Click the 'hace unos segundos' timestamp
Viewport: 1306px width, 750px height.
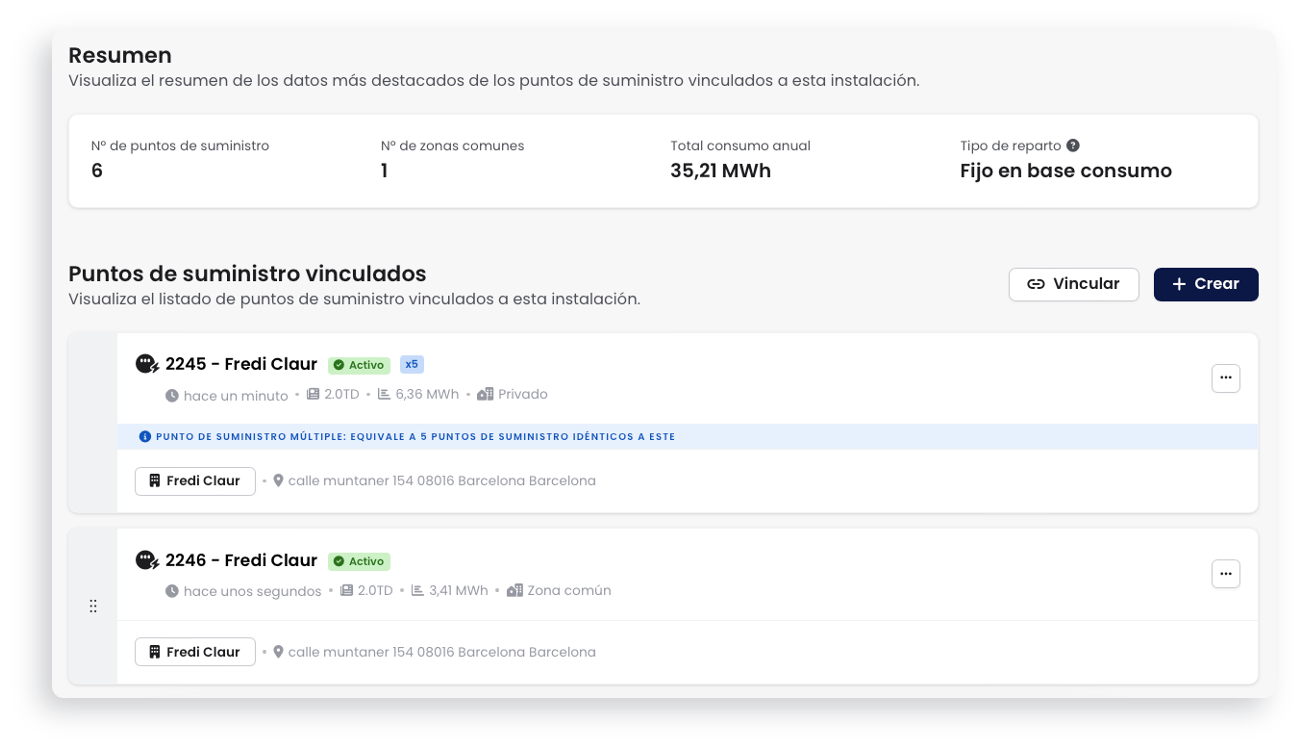pos(253,591)
